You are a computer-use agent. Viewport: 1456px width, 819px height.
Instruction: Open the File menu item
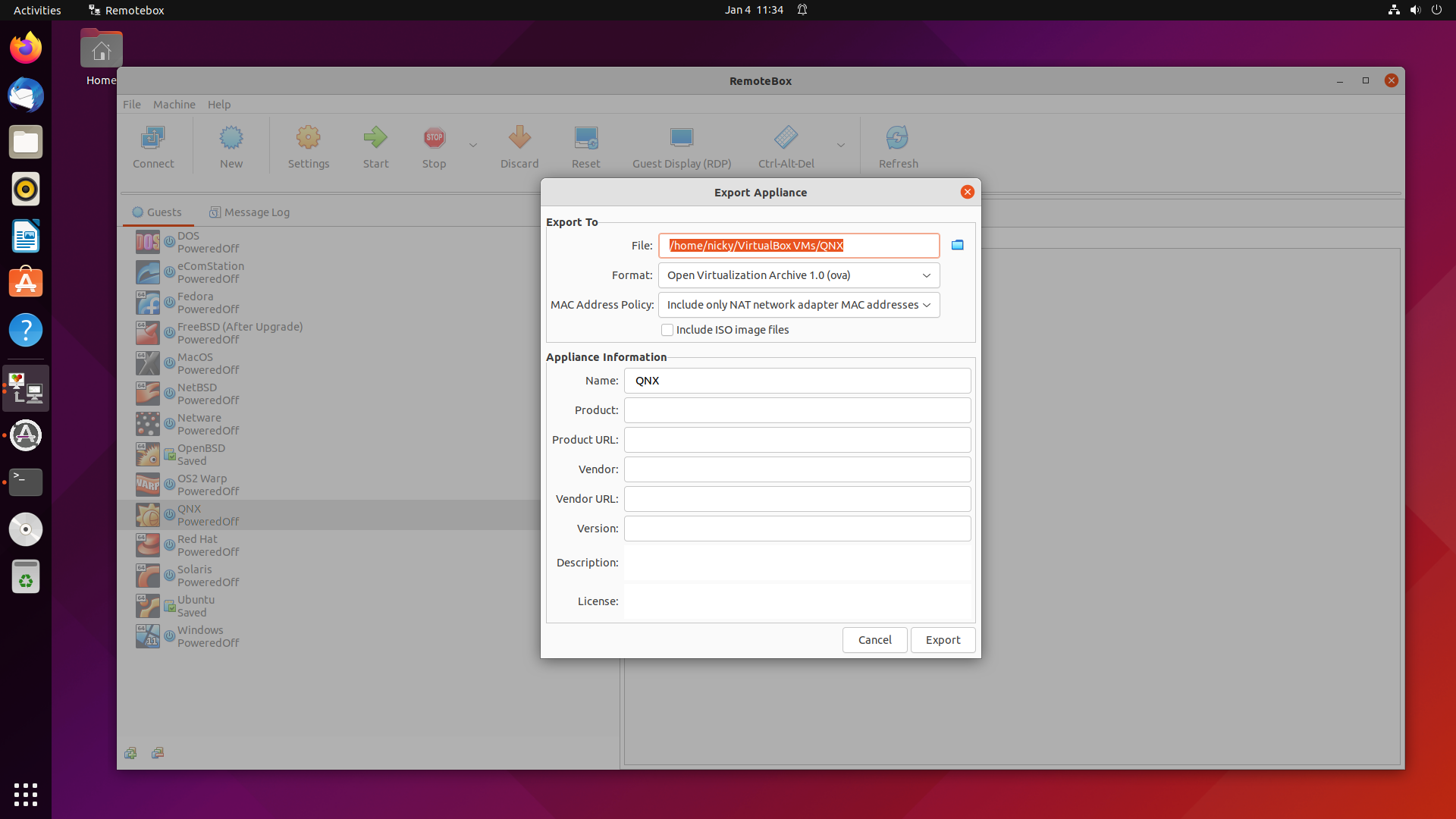pos(131,103)
